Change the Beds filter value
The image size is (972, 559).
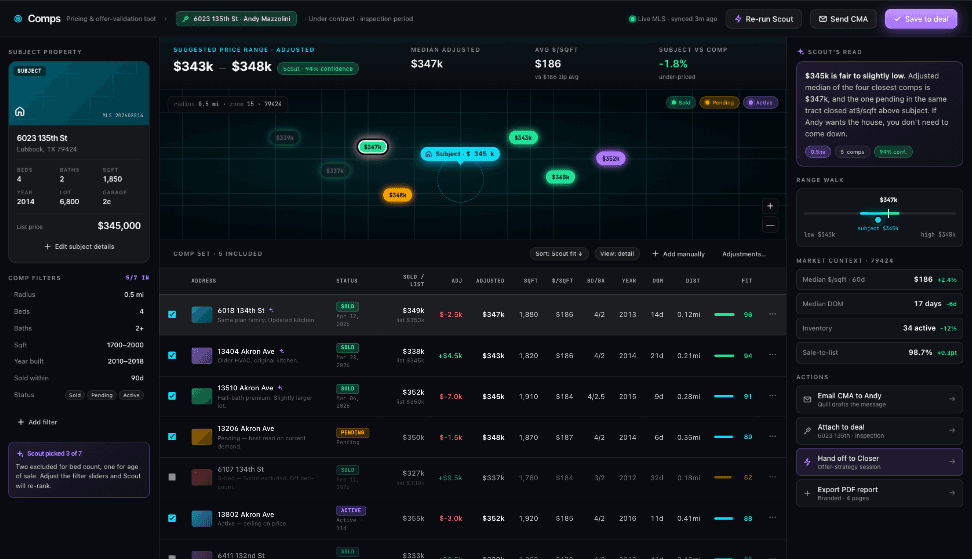[141, 312]
